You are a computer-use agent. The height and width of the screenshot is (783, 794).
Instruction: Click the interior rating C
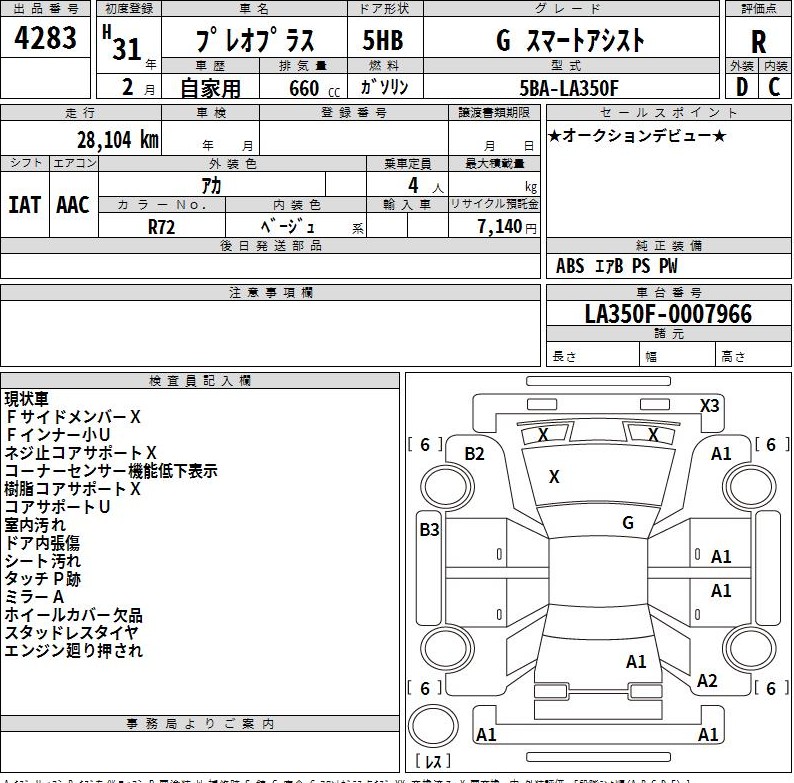click(x=774, y=87)
